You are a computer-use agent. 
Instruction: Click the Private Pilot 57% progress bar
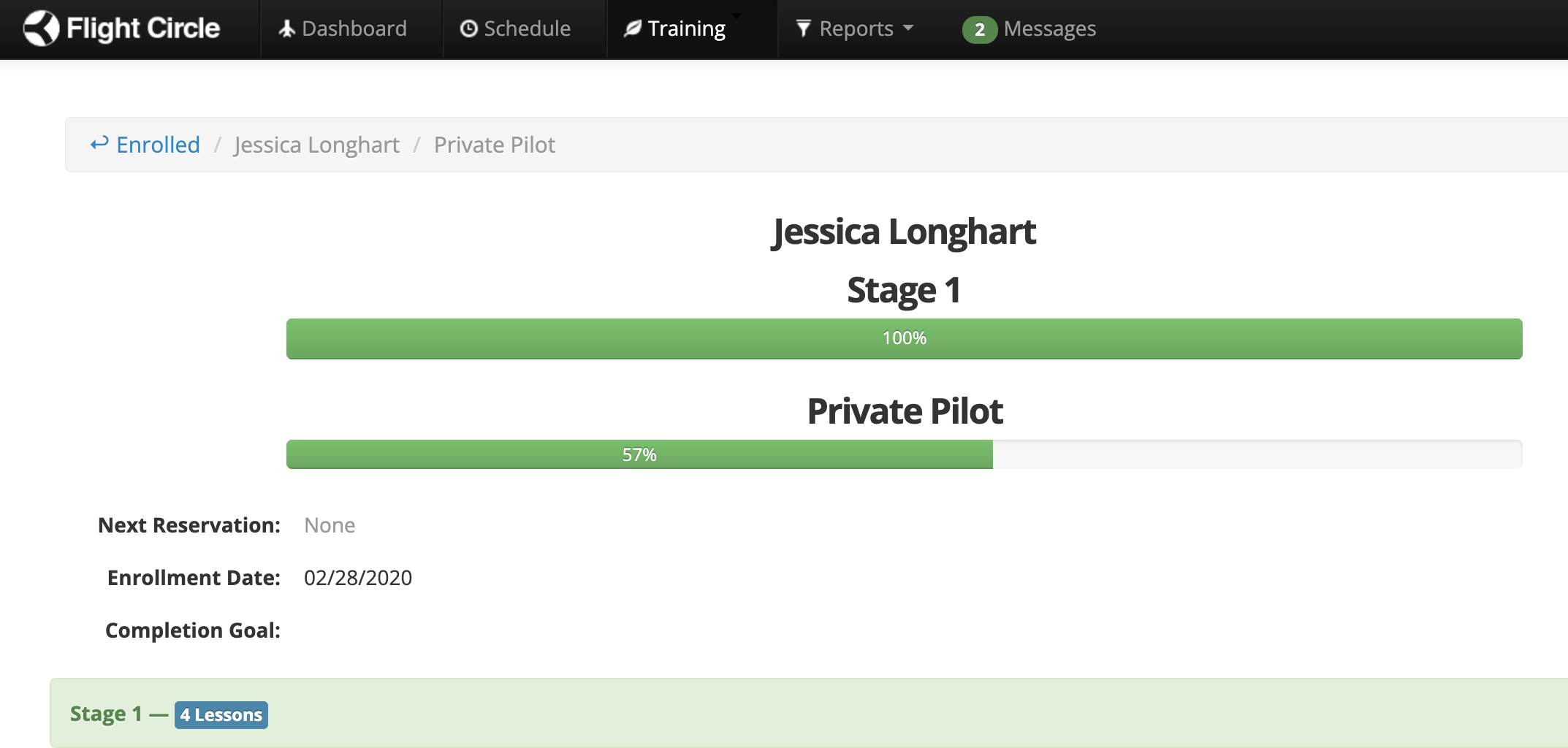(x=904, y=454)
